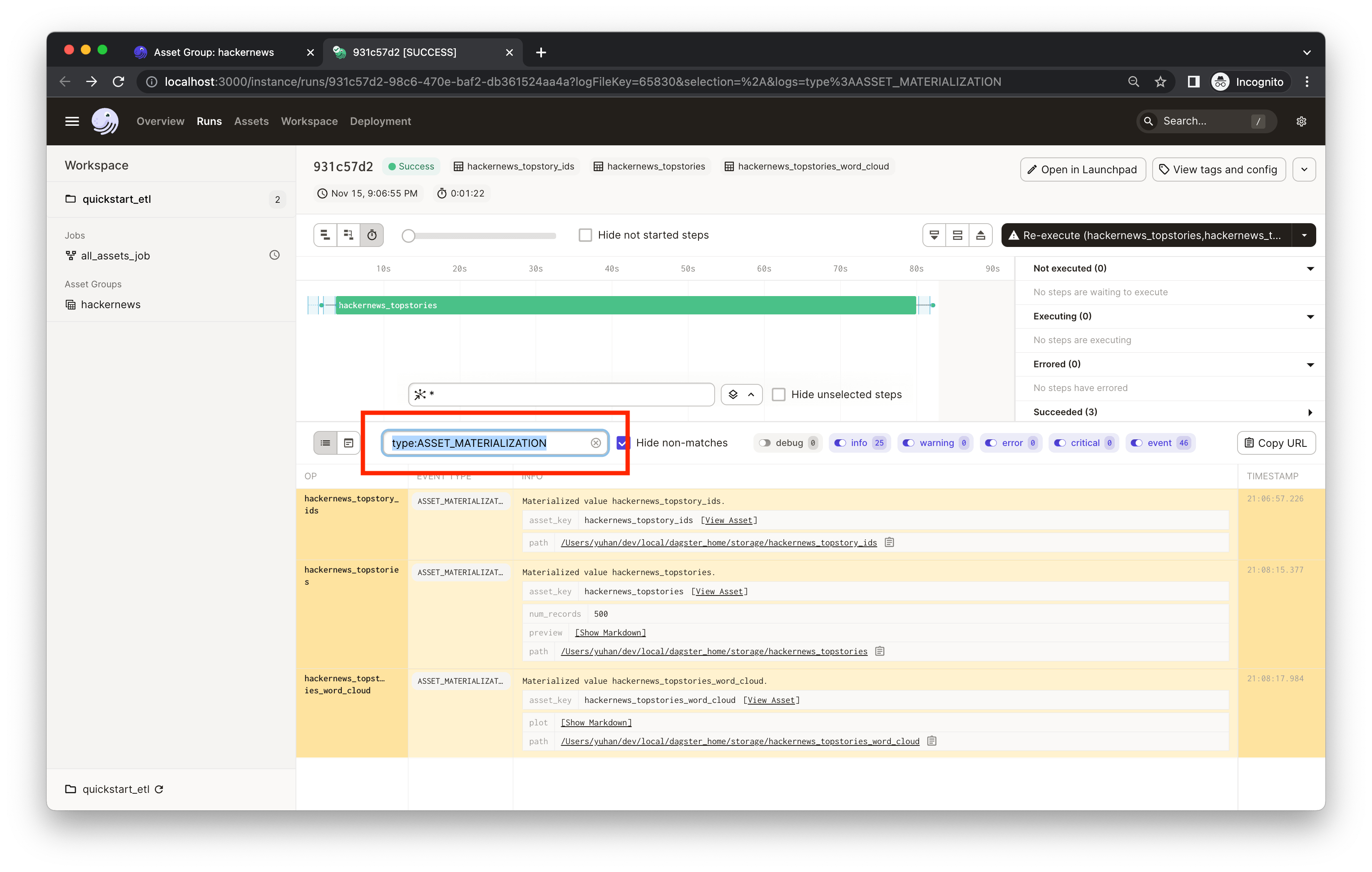
Task: Click the bottom panel layout icon
Action: click(x=981, y=235)
